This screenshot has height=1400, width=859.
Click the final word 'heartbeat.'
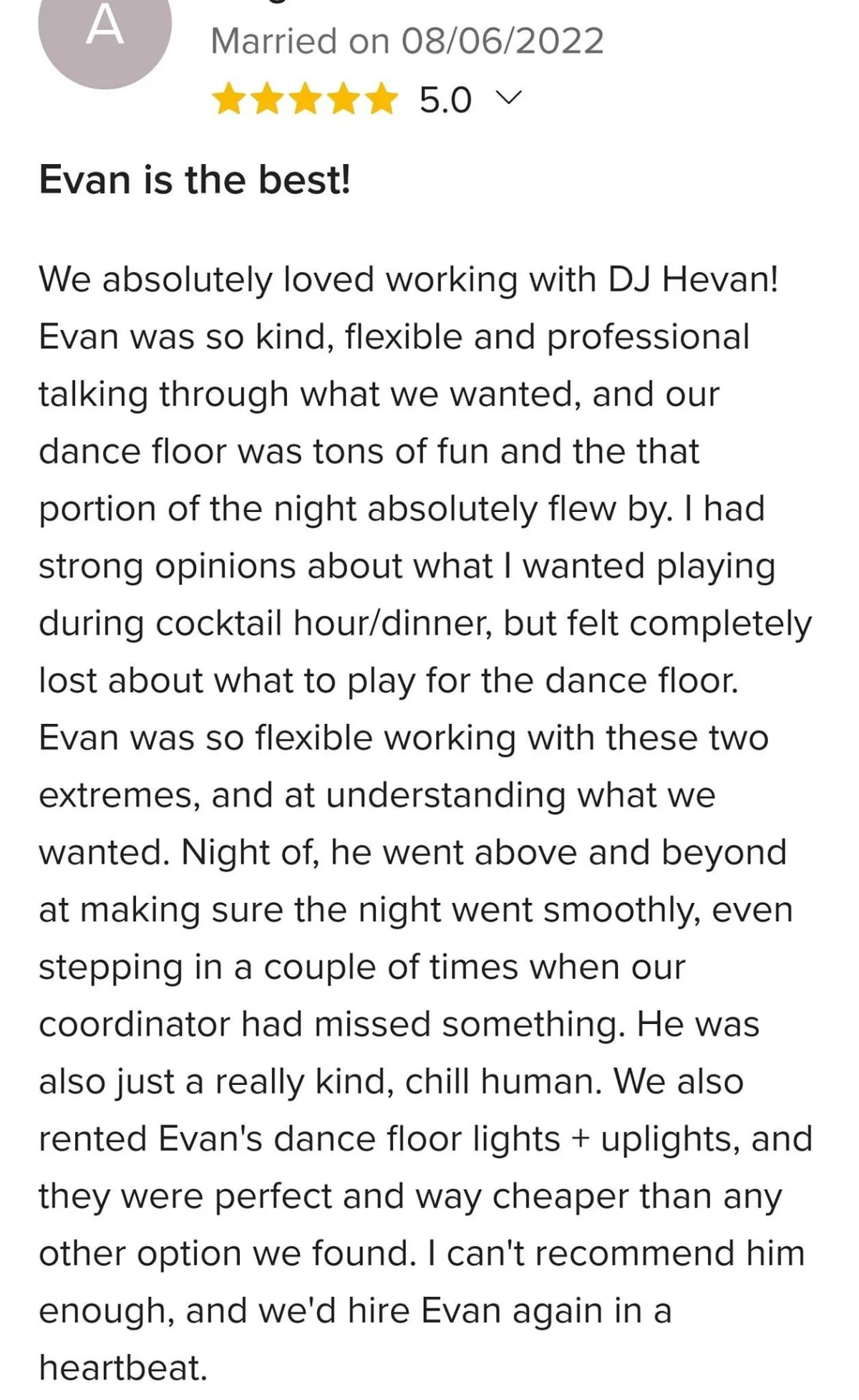click(x=123, y=1368)
